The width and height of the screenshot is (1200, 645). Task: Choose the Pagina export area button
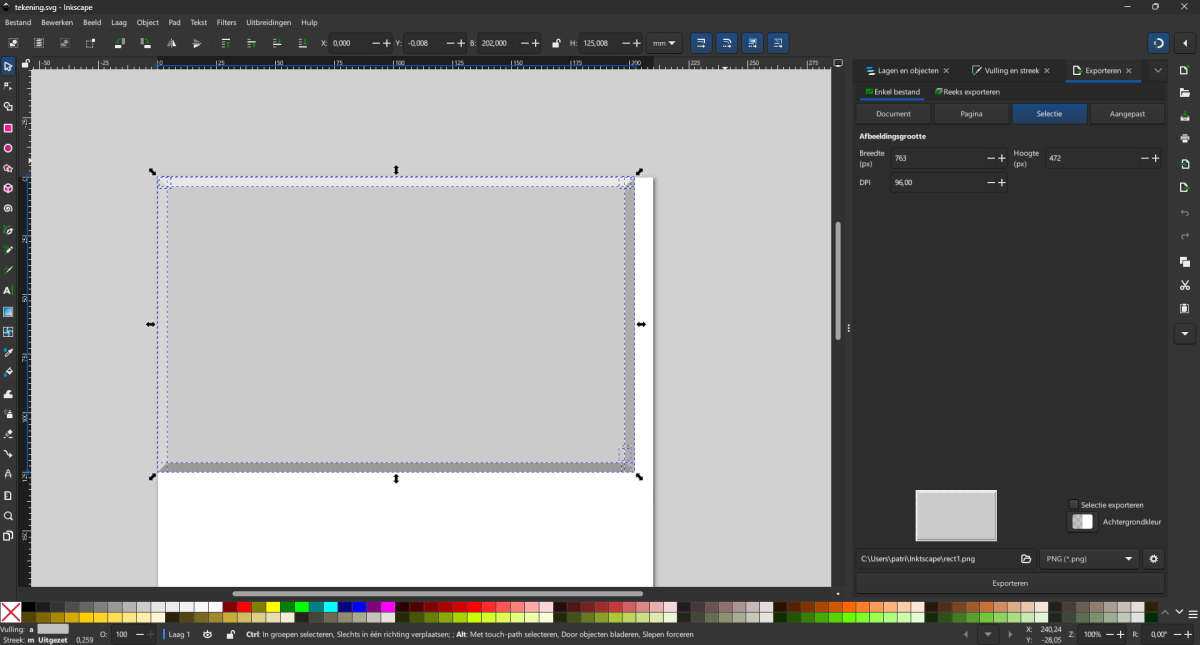point(971,114)
